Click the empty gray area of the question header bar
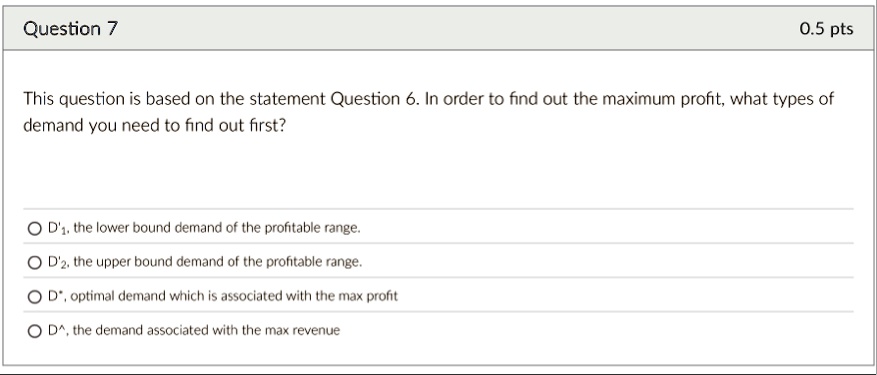The height and width of the screenshot is (375, 877). tap(459, 29)
